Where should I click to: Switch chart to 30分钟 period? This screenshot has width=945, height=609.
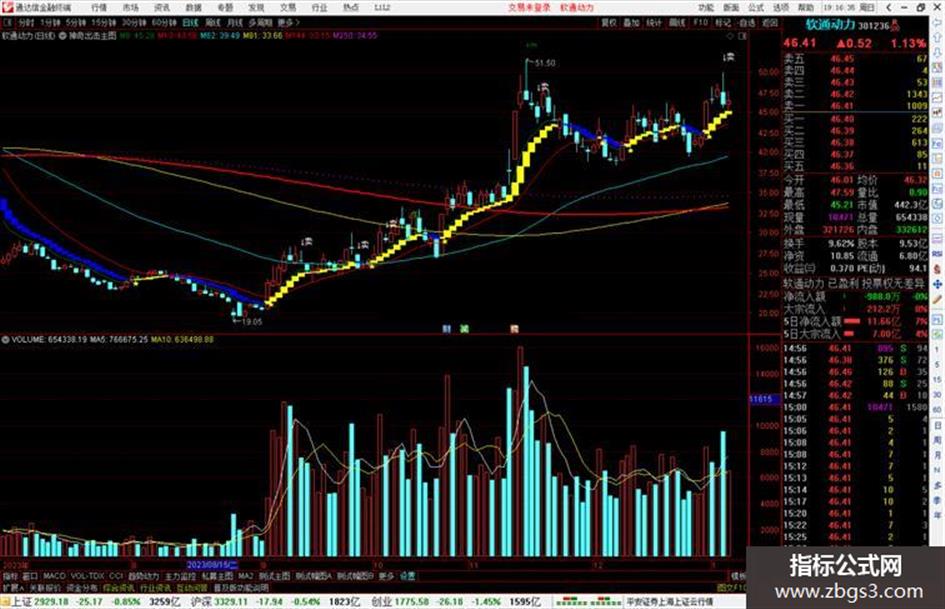pyautogui.click(x=134, y=22)
